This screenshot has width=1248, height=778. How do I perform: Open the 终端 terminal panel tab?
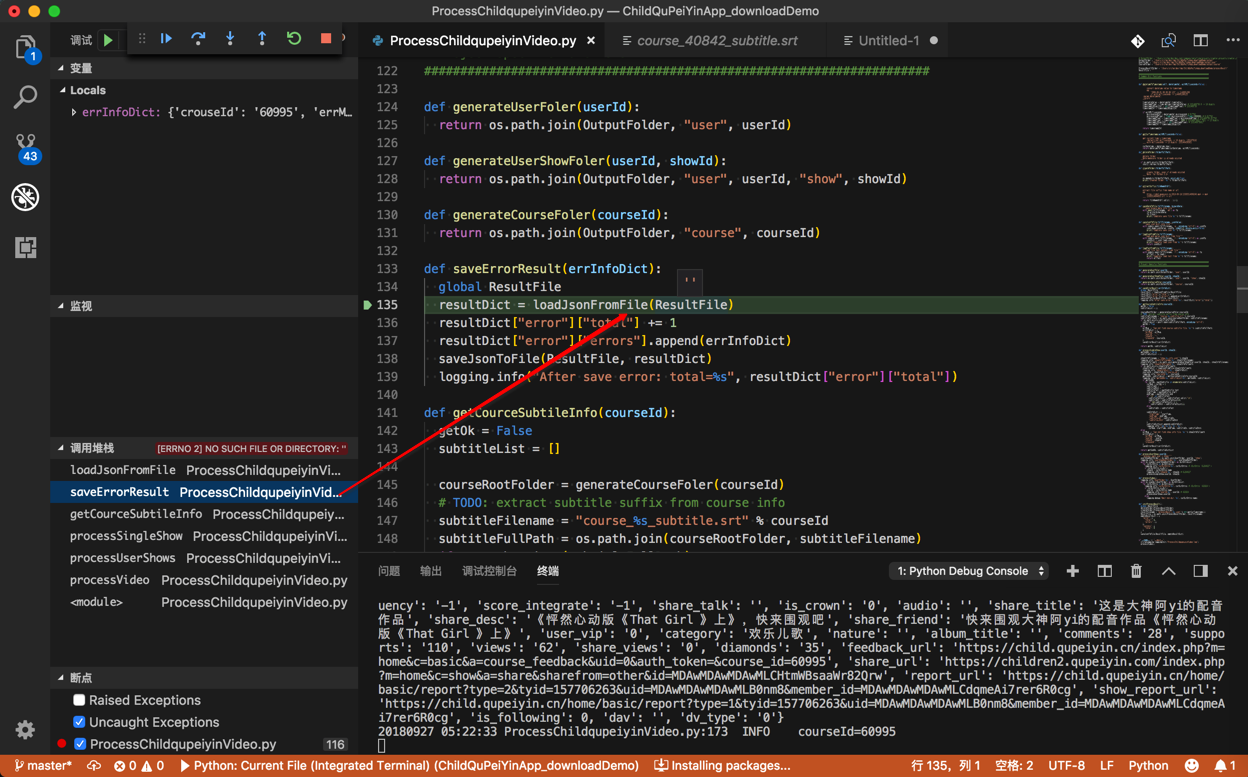coord(548,571)
